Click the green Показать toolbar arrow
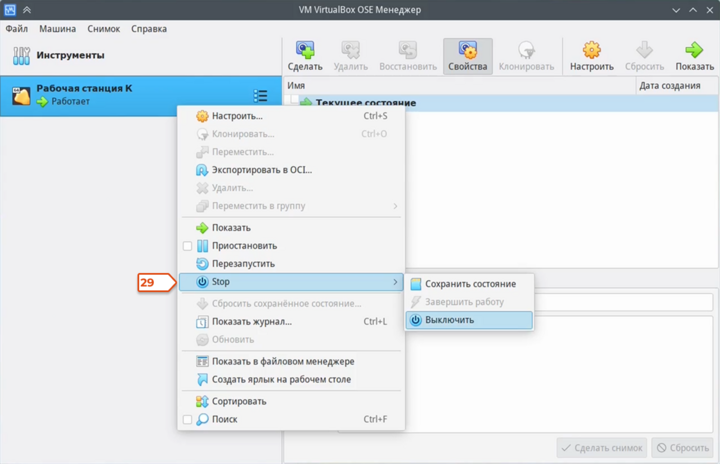Viewport: 720px width, 464px height. point(694,50)
